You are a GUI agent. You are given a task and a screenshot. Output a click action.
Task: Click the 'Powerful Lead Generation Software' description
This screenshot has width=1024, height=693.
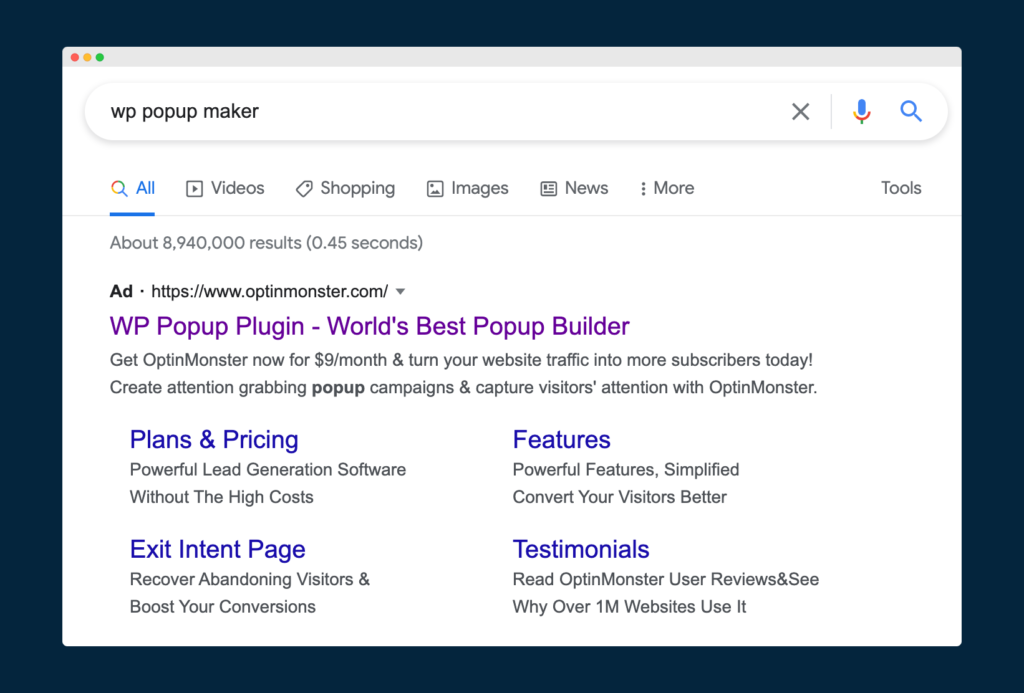pyautogui.click(x=268, y=470)
